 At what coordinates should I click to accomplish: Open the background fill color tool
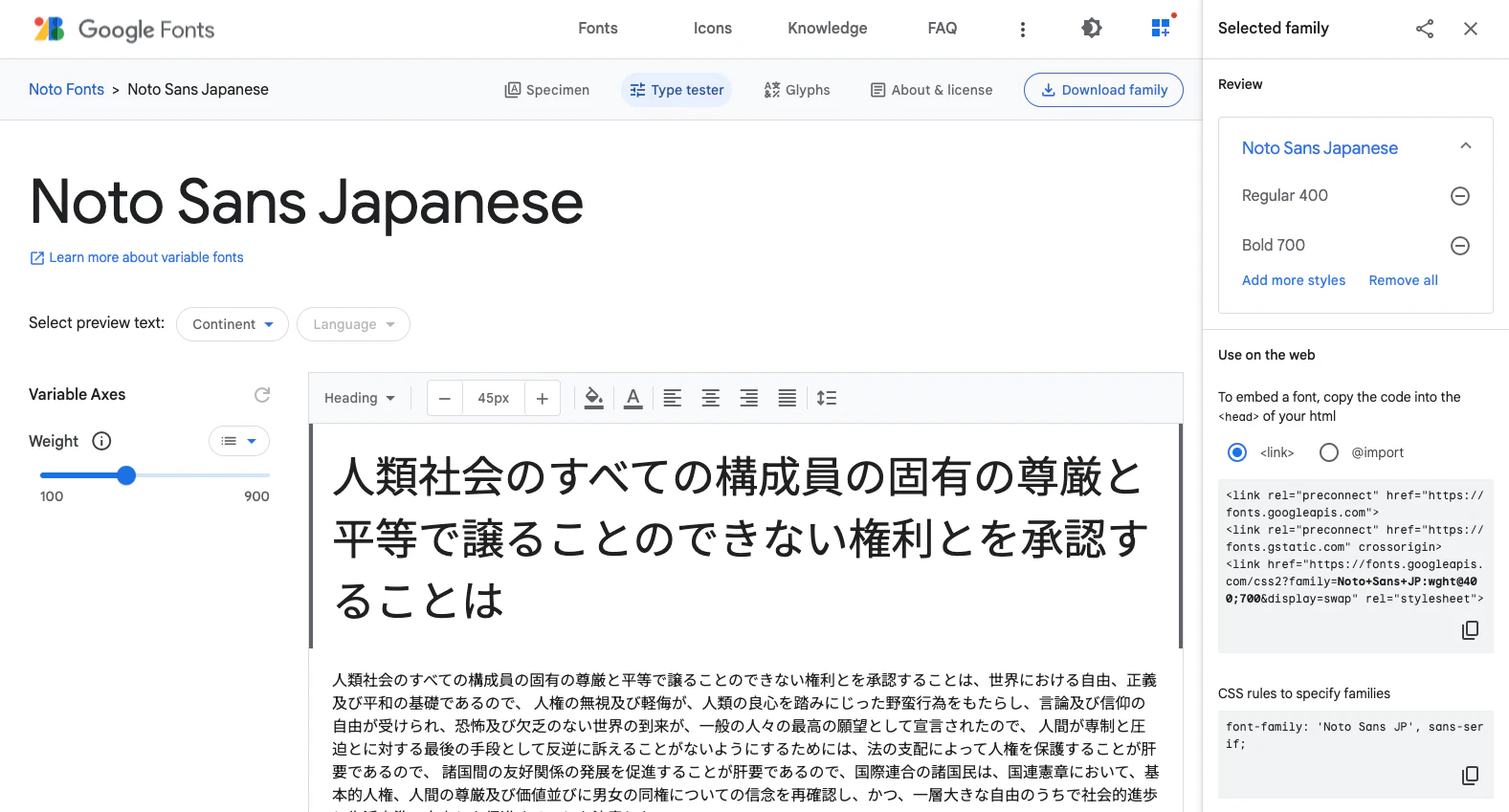[593, 398]
